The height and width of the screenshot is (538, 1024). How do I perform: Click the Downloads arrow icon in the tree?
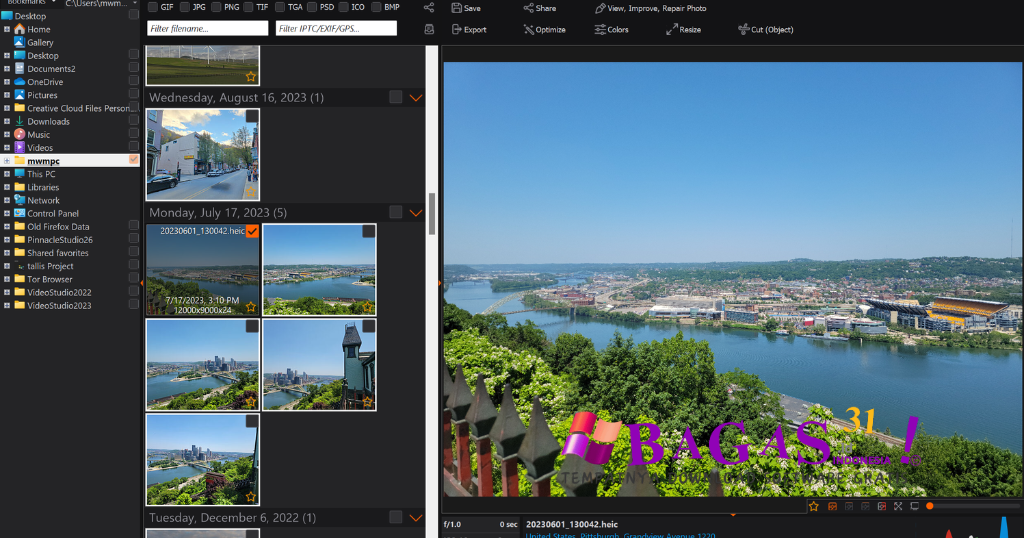point(20,121)
